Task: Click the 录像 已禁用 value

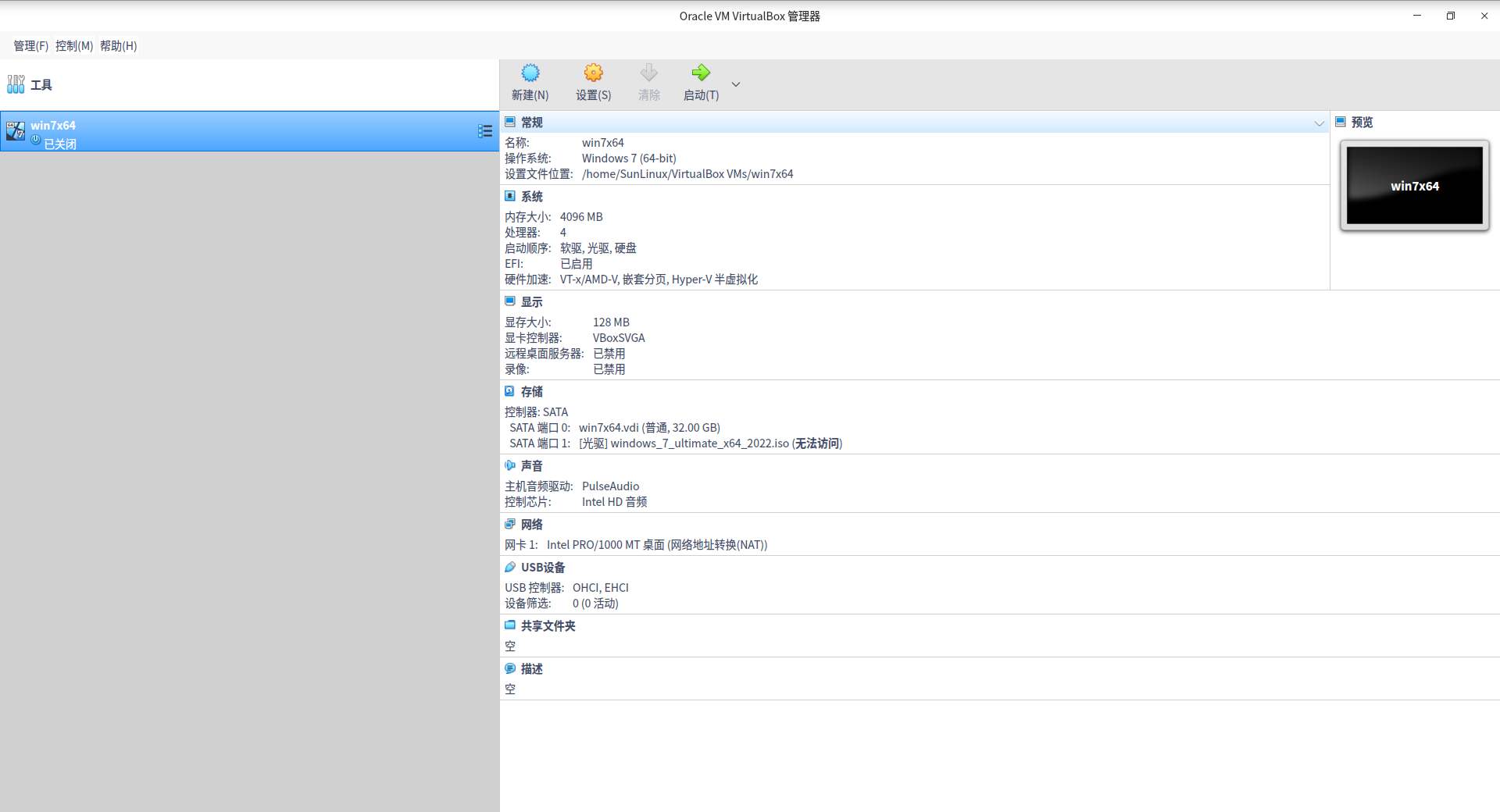Action: [x=609, y=369]
